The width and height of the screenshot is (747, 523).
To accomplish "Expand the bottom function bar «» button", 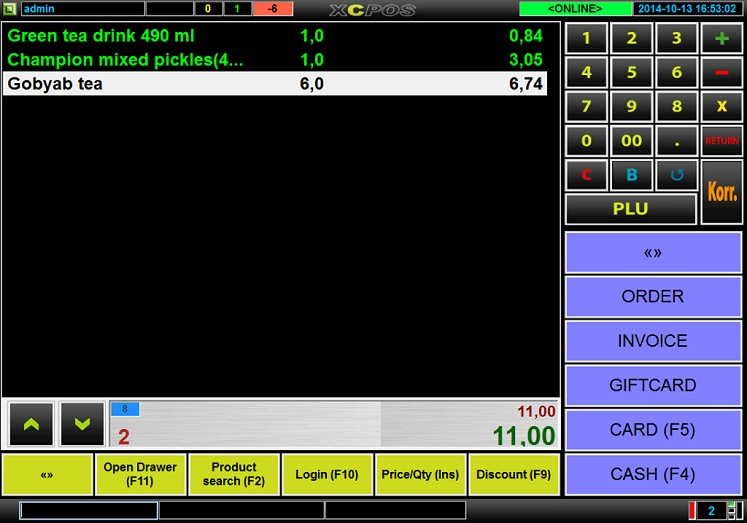I will (x=47, y=475).
